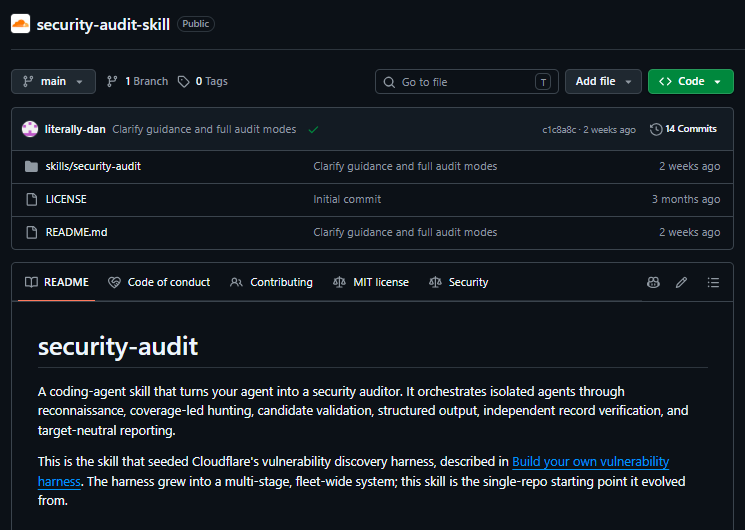The image size is (745, 530).
Task: Click the search magnifier icon in Go to file
Action: [389, 82]
